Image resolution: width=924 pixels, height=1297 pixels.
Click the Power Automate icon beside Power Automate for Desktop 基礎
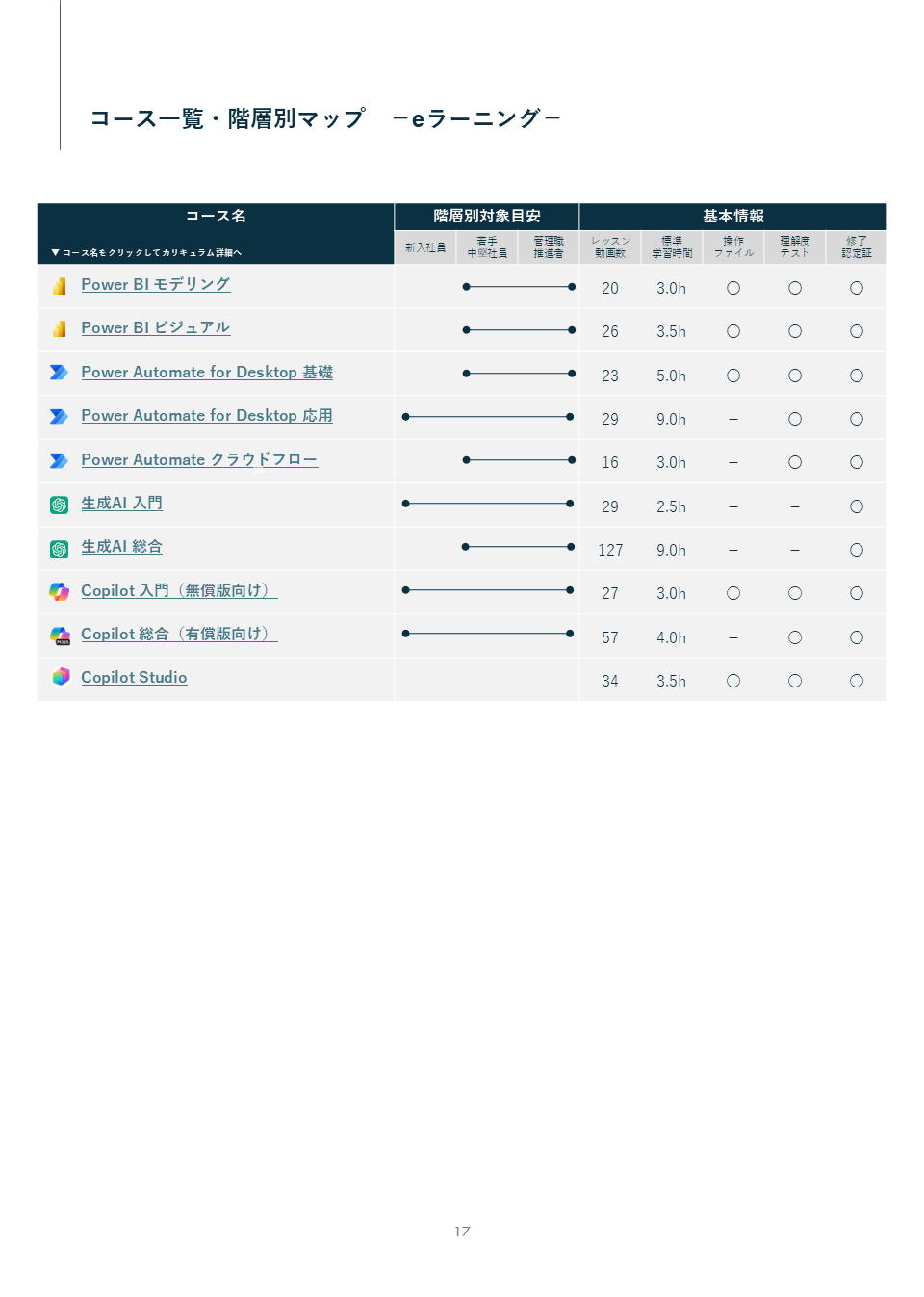point(59,373)
